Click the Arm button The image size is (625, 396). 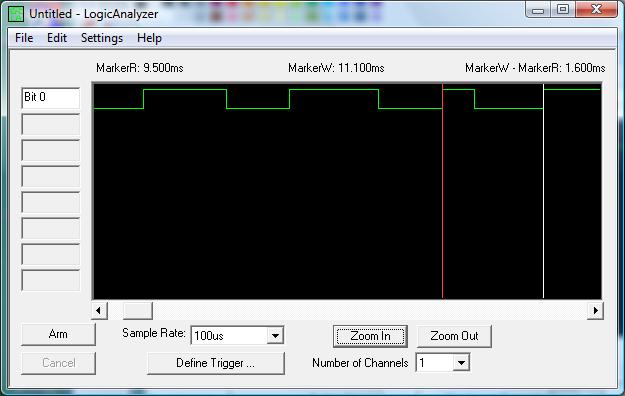pyautogui.click(x=58, y=334)
